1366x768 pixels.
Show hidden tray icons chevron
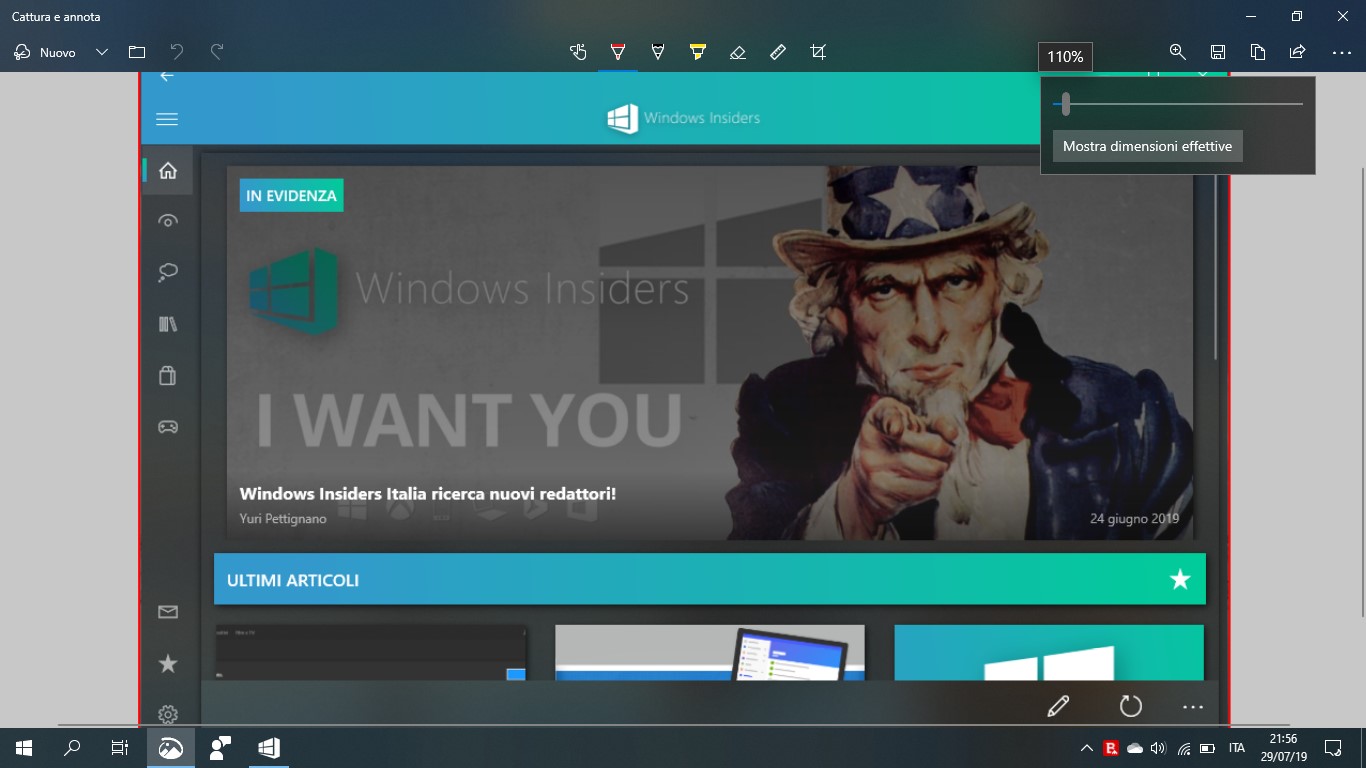(x=1087, y=748)
